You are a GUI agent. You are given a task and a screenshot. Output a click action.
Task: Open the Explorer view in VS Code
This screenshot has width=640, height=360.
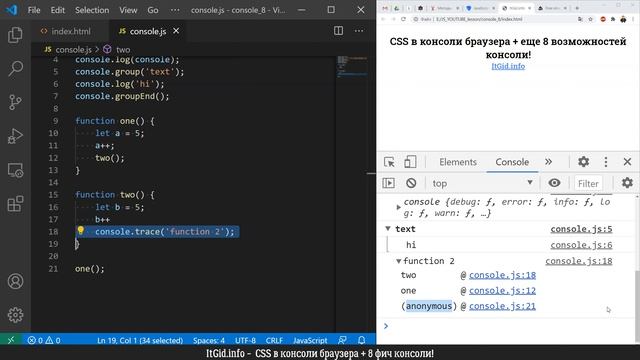[x=15, y=35]
